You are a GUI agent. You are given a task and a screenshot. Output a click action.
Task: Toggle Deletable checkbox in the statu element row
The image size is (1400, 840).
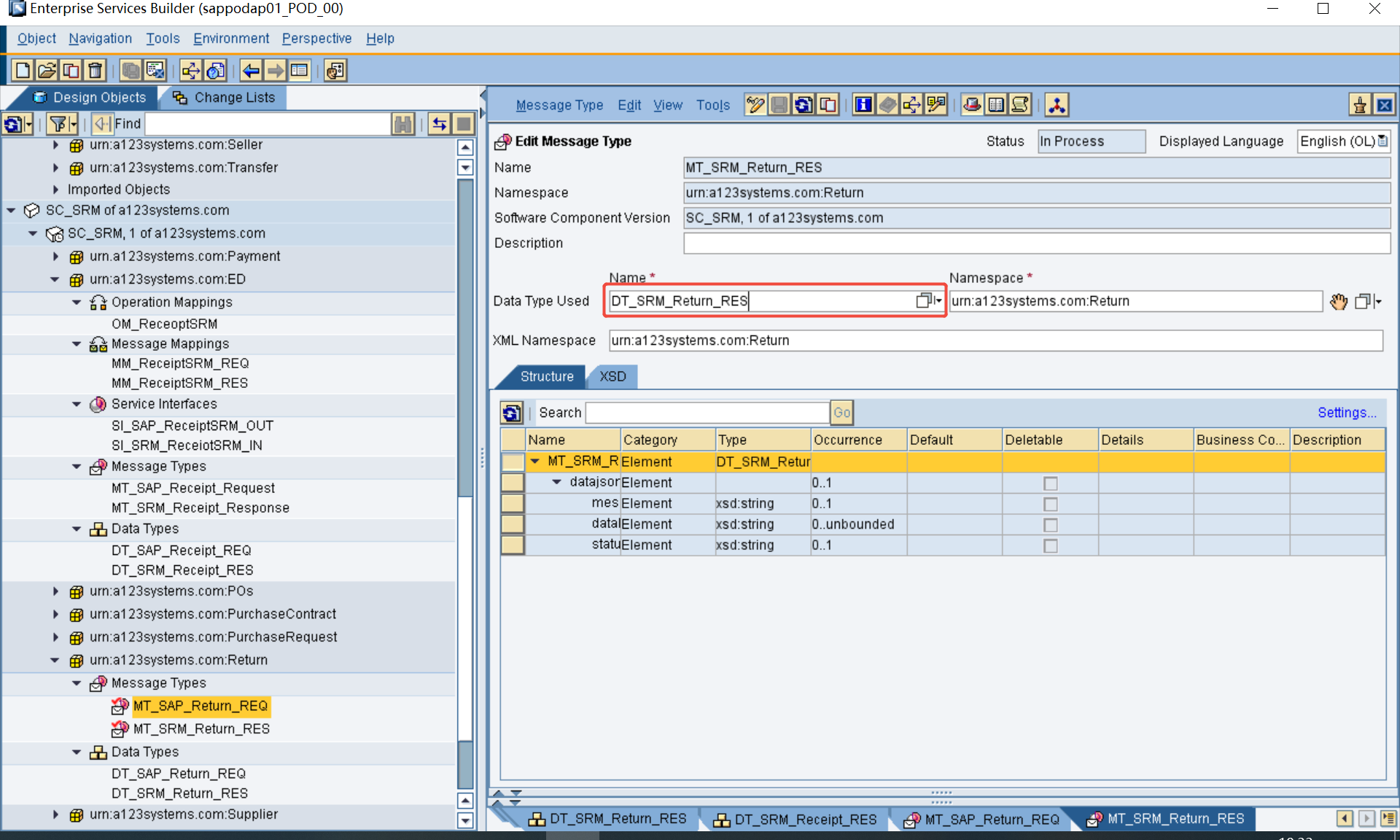click(x=1050, y=545)
